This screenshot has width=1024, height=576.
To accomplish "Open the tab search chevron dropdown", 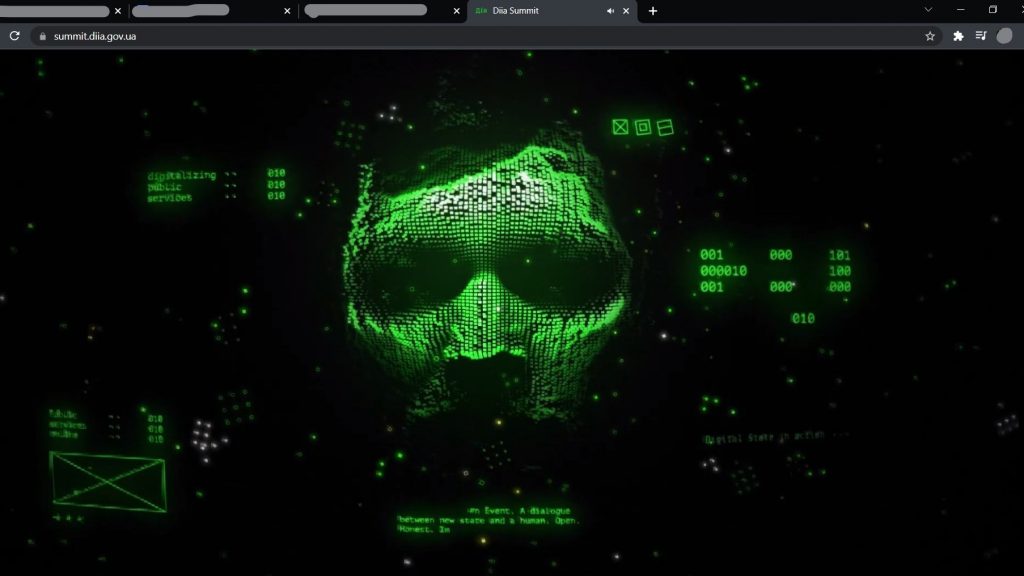I will [x=928, y=10].
